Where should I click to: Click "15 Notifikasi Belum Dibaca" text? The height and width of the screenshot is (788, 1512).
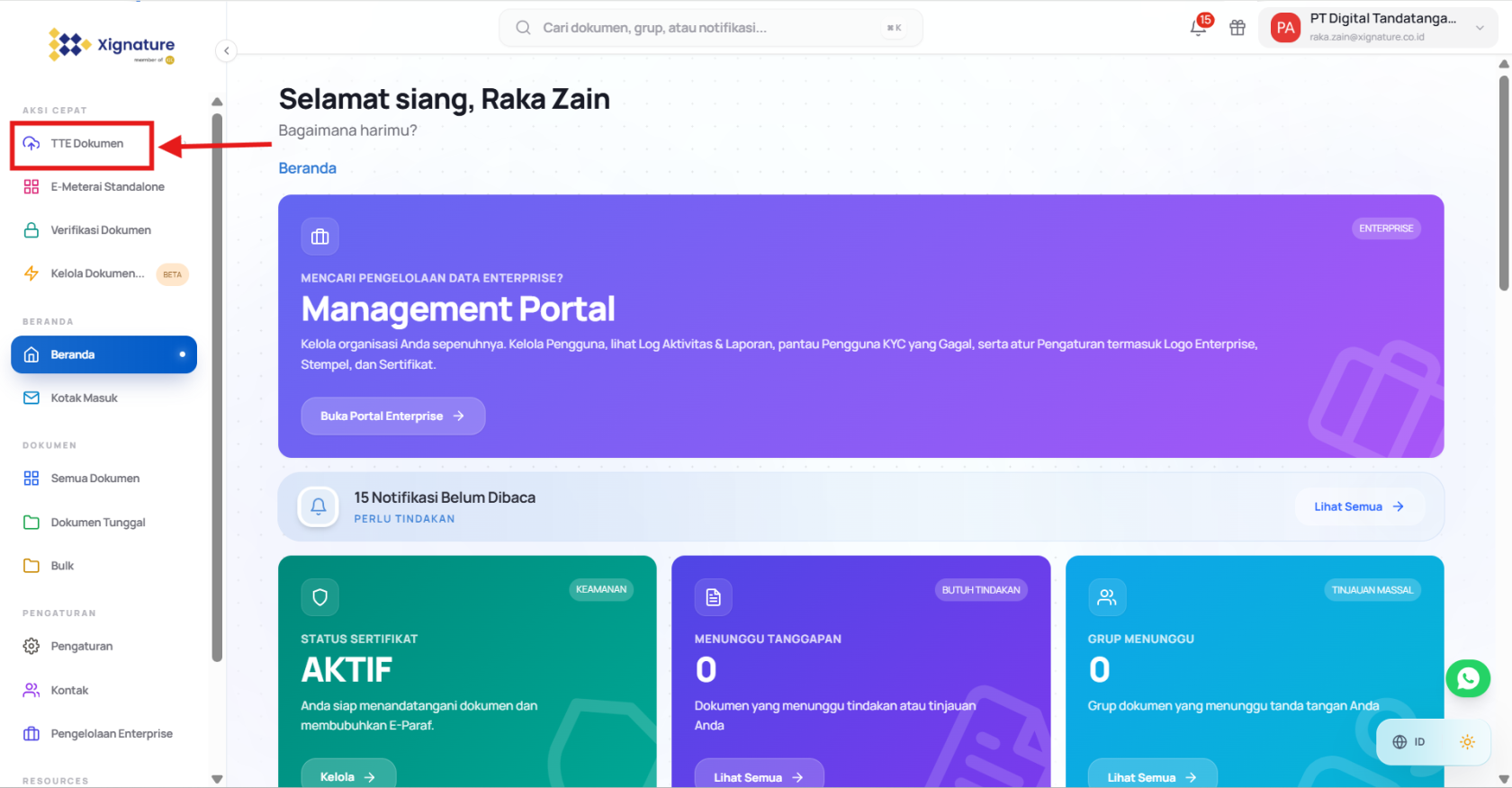coord(445,497)
